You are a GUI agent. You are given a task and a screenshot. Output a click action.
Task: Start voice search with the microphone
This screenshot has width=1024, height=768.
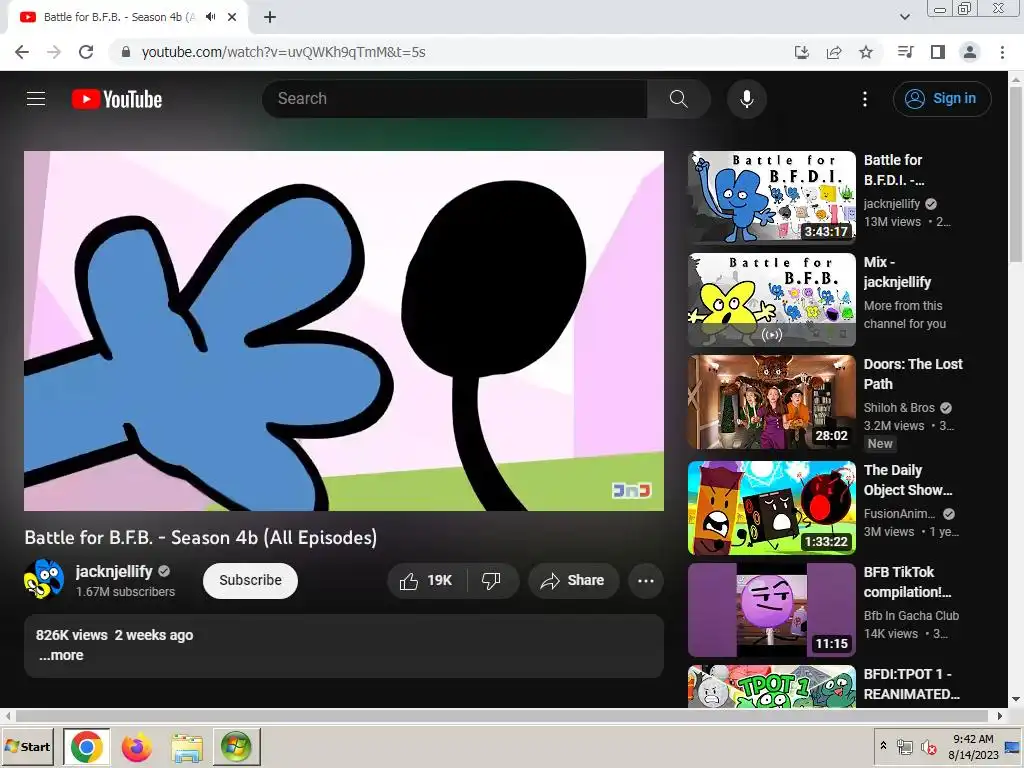tap(746, 99)
